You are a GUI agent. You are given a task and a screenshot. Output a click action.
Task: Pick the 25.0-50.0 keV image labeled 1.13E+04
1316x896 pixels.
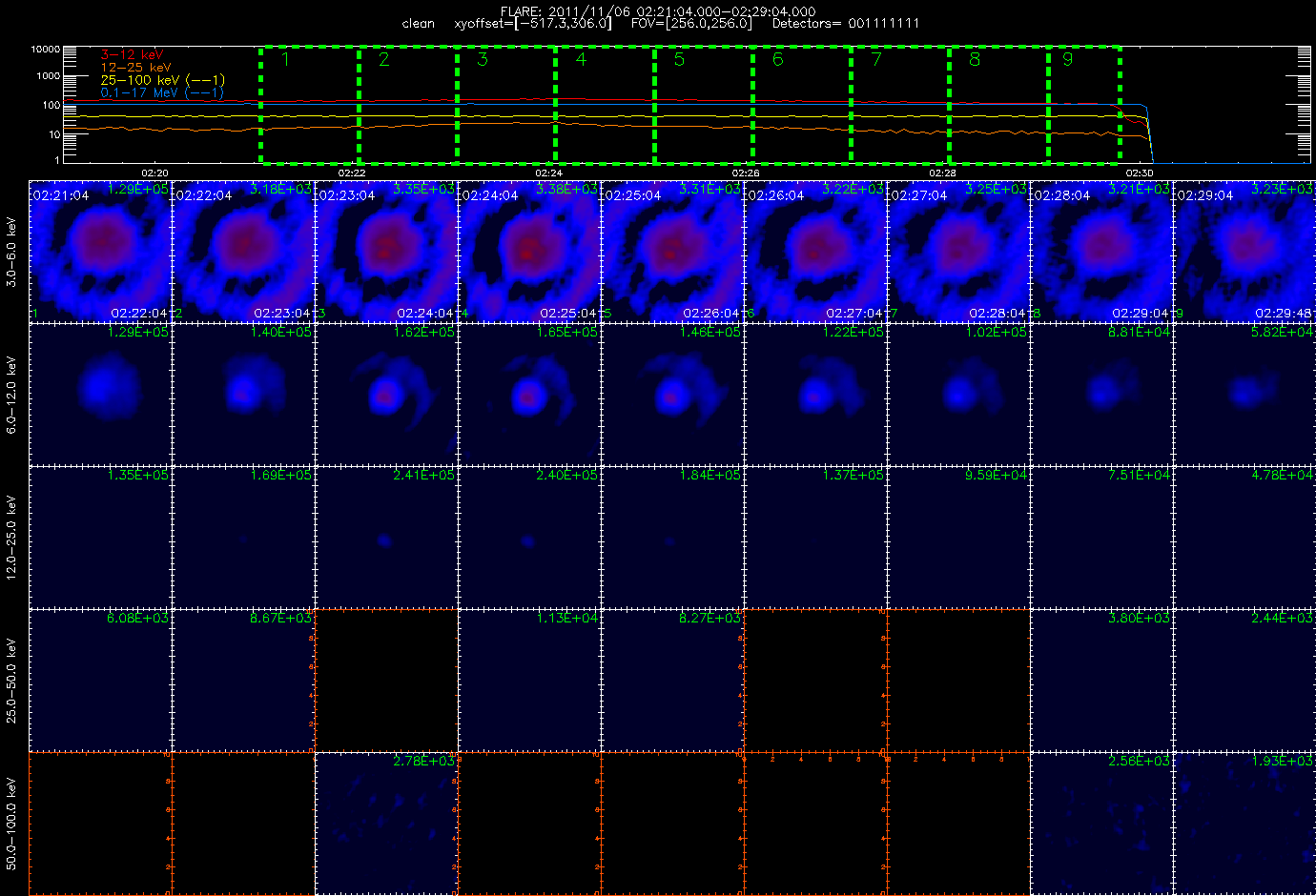[529, 680]
